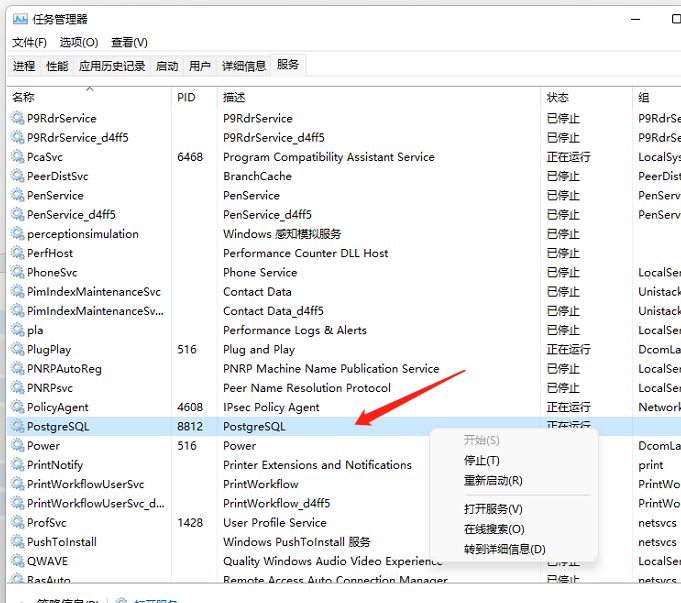Click the QWAVE service gear icon
Screen dimensions: 681x603
tap(17, 562)
